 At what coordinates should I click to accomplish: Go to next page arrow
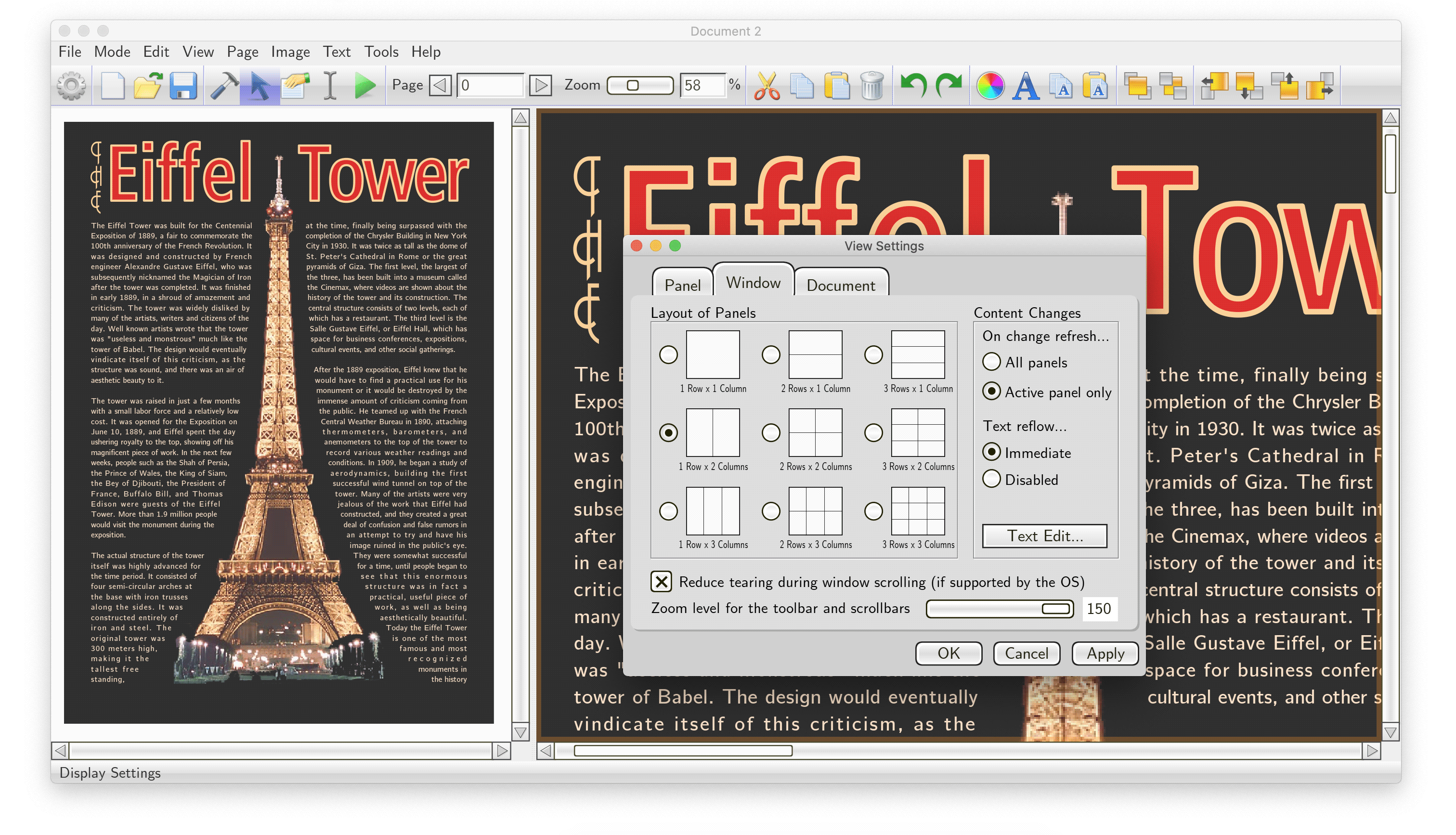pos(541,86)
